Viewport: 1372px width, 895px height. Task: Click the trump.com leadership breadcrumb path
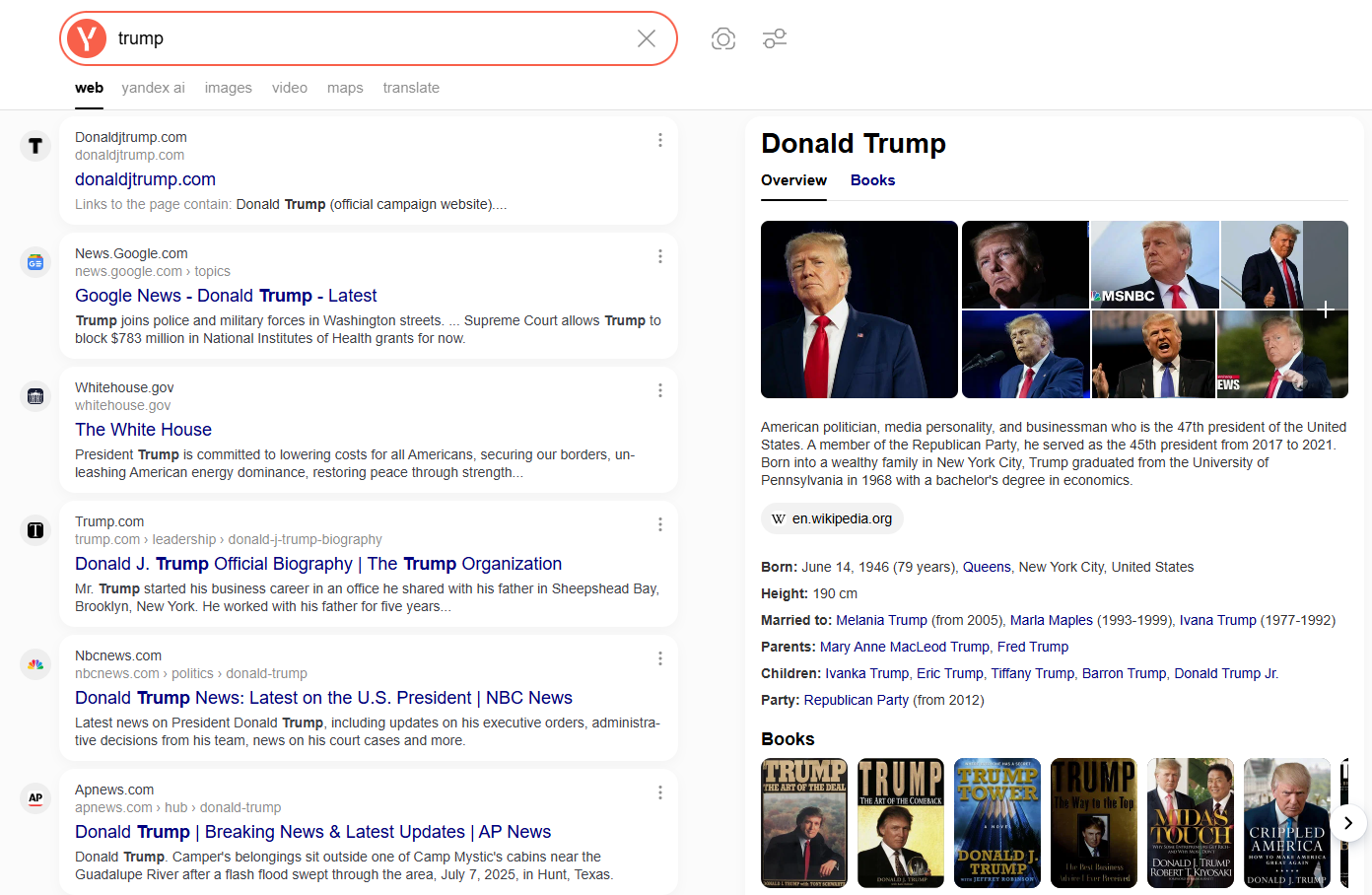(229, 539)
